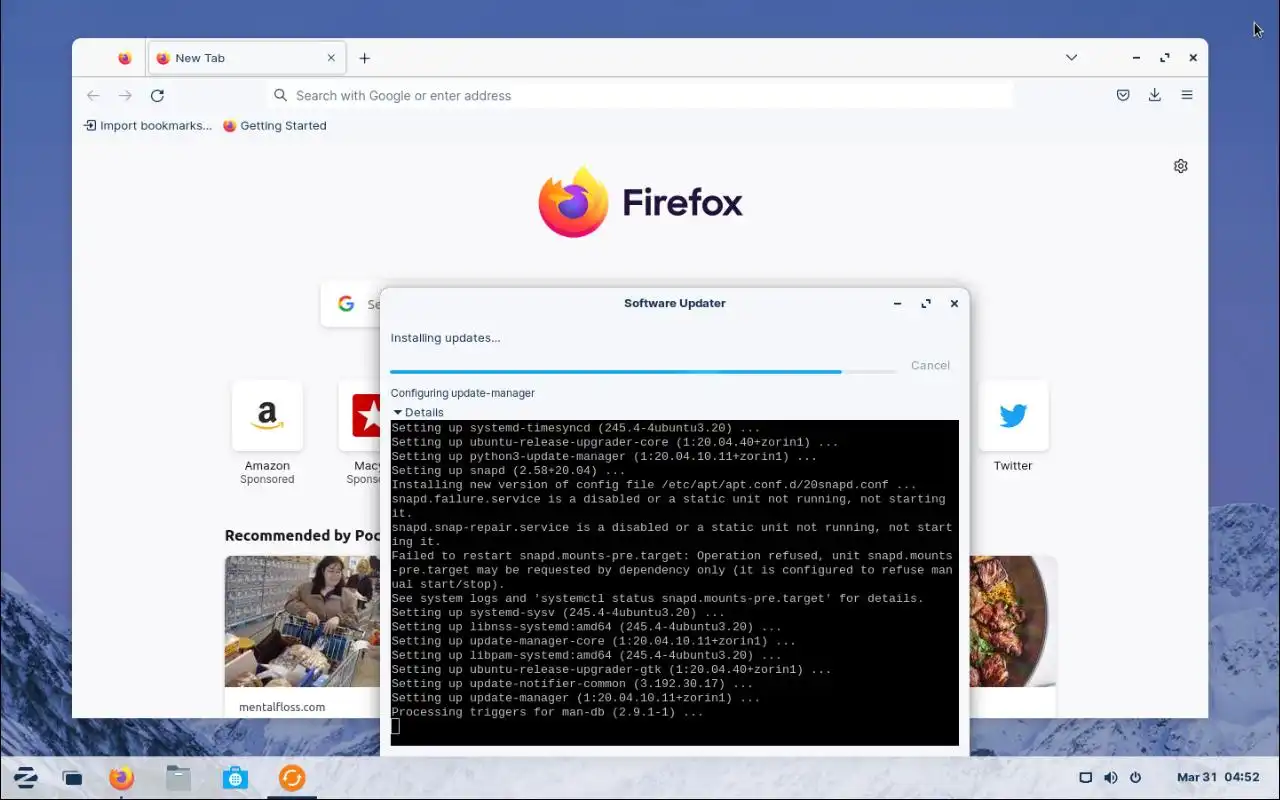Image resolution: width=1280 pixels, height=800 pixels.
Task: Open the Software store taskbar icon
Action: pos(235,777)
